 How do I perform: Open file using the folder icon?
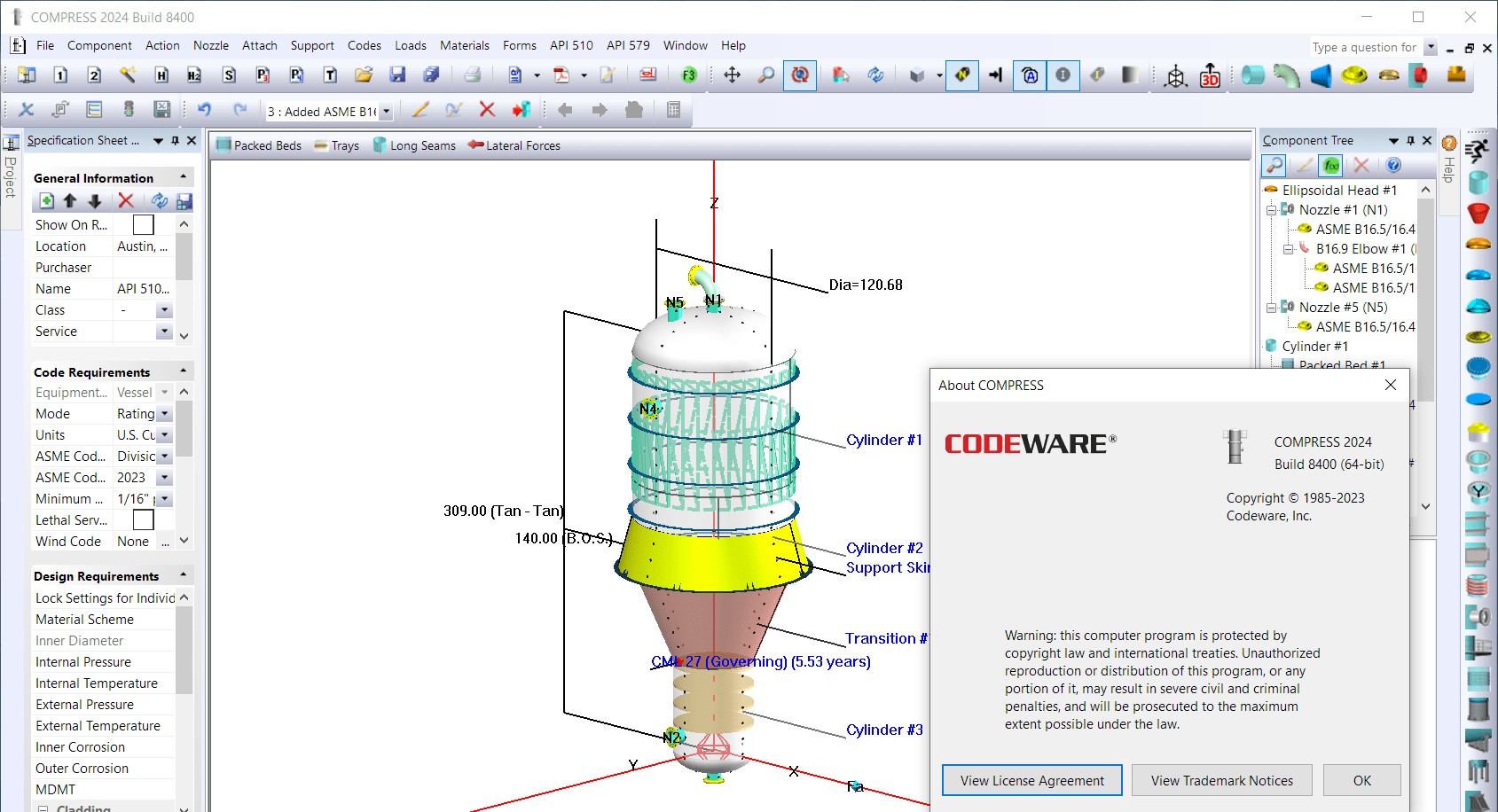(x=364, y=75)
